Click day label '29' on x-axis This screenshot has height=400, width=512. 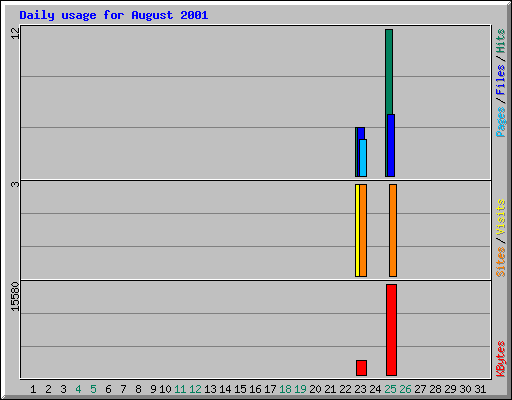pos(450,389)
